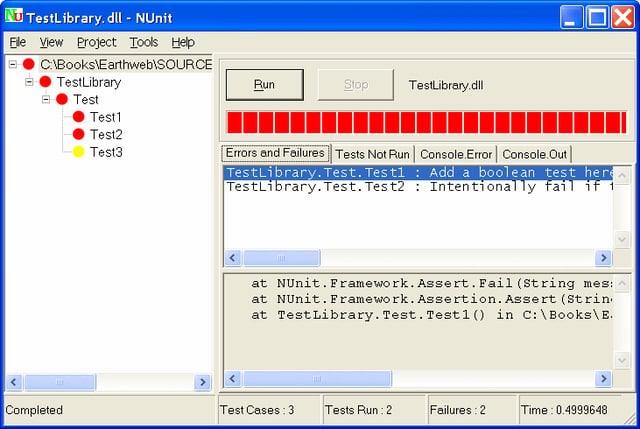This screenshot has width=640, height=429.
Task: Minimize the NUnit window
Action: click(571, 17)
